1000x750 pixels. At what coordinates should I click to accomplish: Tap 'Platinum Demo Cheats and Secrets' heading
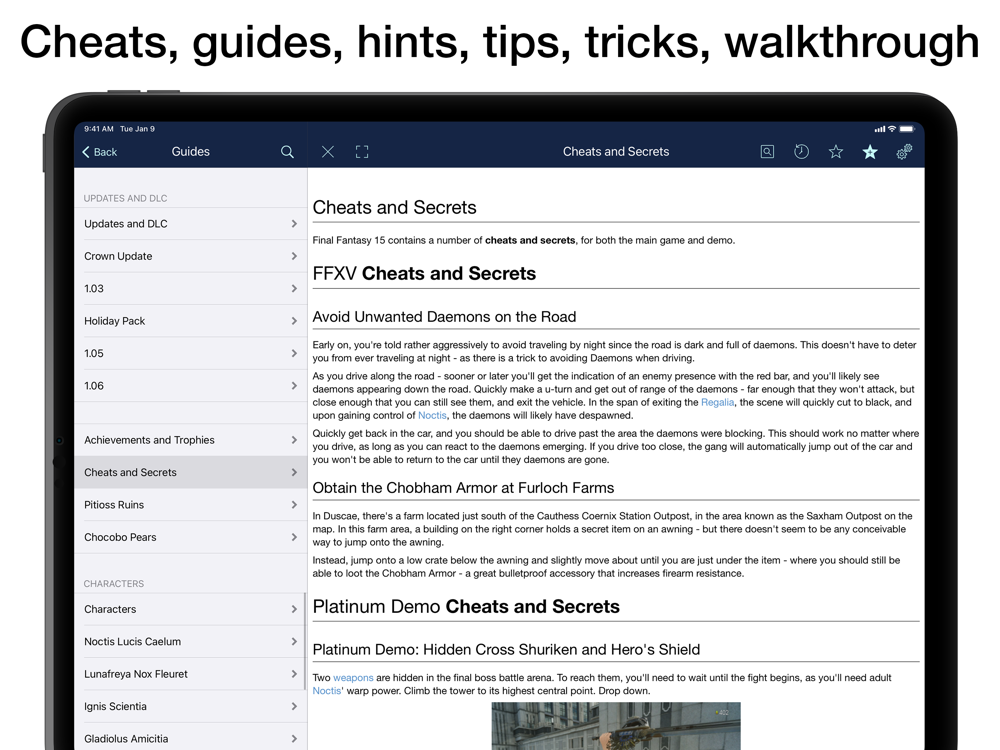point(466,607)
